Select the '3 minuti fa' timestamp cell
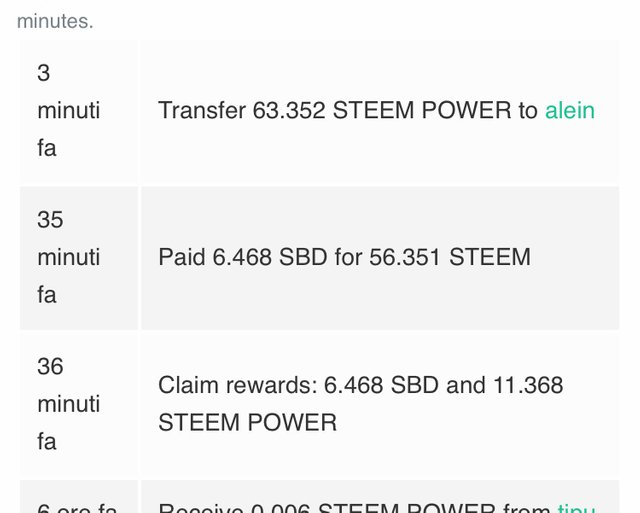Screen dimensions: 640x513 point(79,111)
